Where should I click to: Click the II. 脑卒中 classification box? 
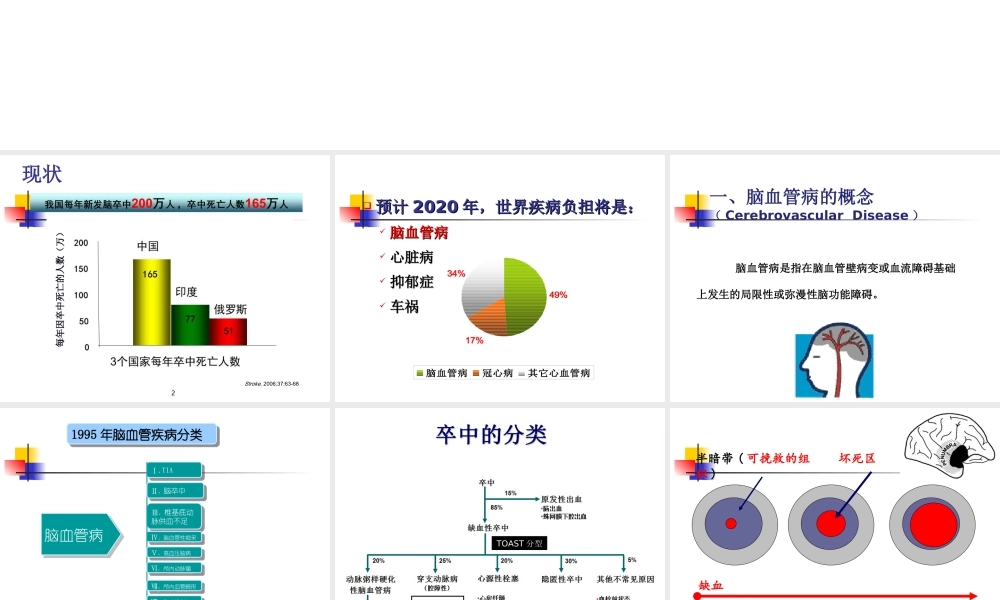coord(177,491)
